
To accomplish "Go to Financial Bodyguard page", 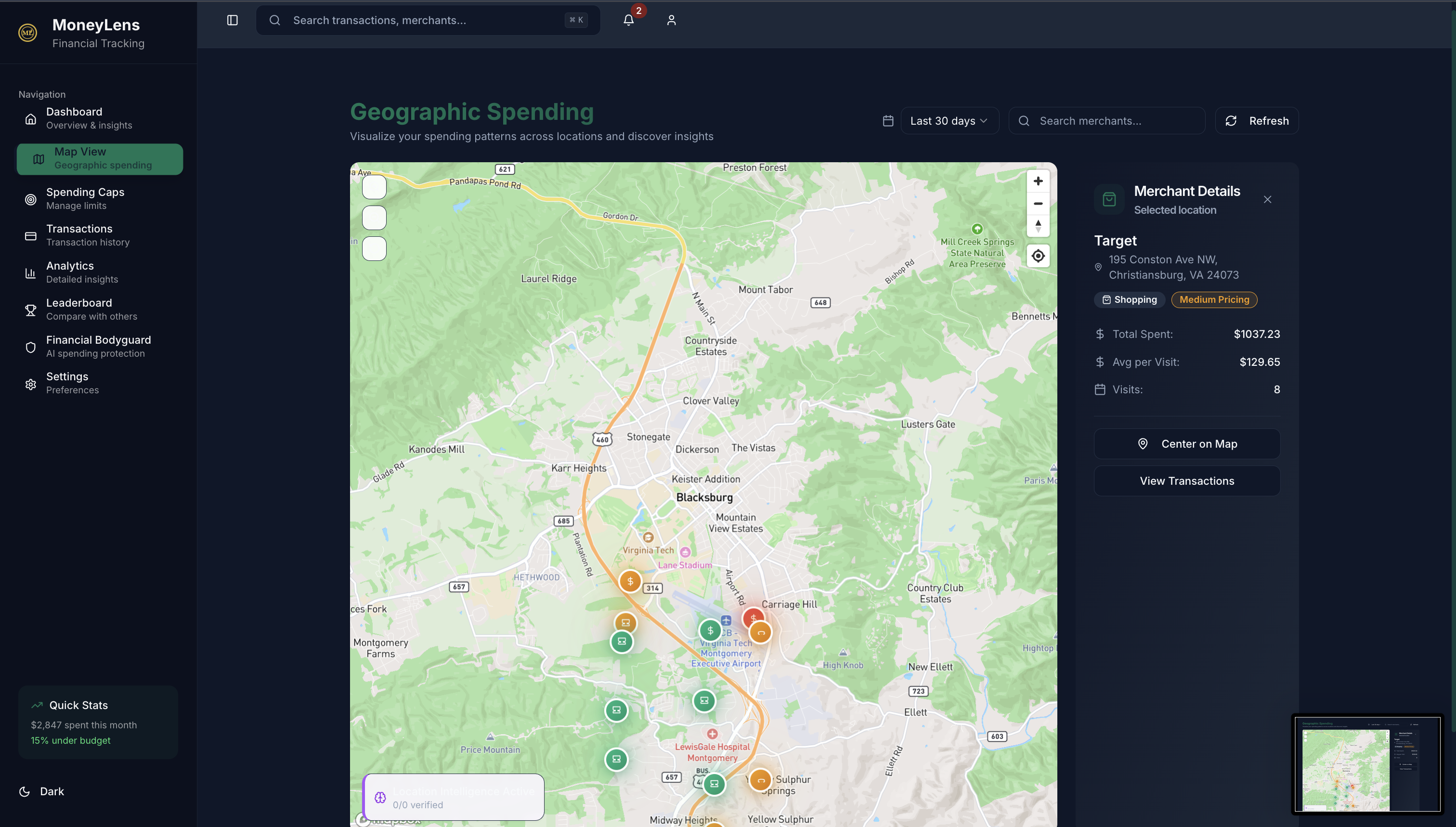I will 98,346.
